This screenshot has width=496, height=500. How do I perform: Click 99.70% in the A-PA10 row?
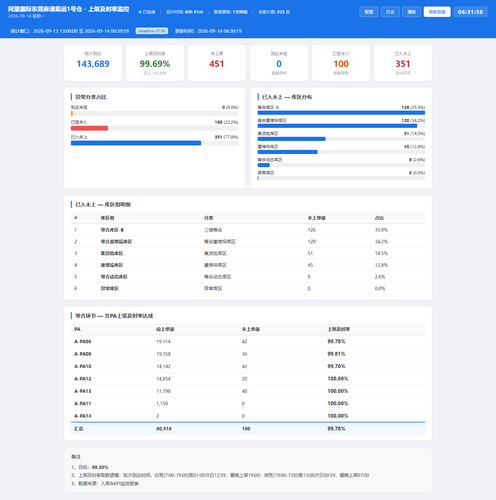click(x=336, y=366)
